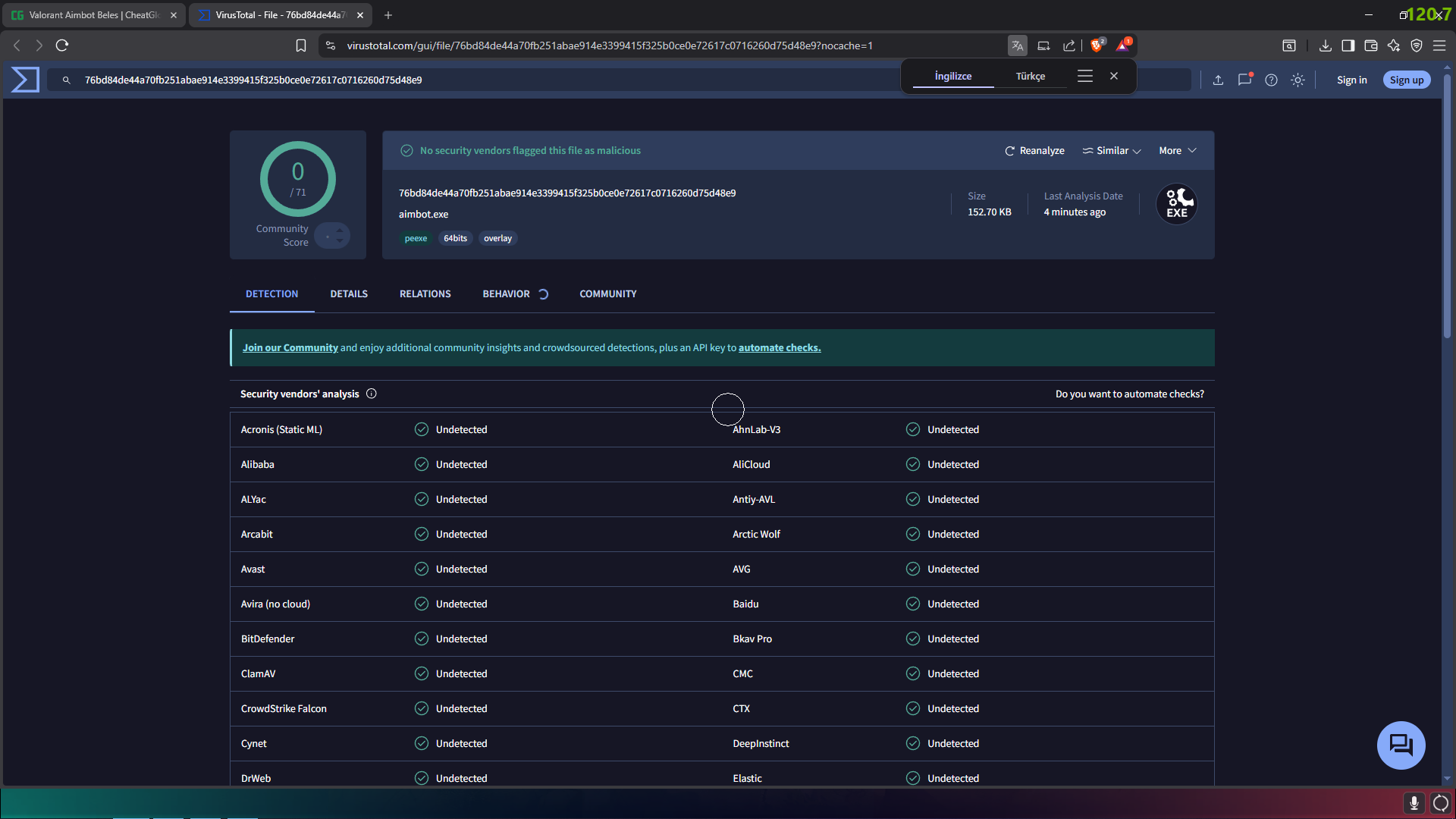The image size is (1456, 819).
Task: Click the browser bookmark icon
Action: click(x=301, y=45)
